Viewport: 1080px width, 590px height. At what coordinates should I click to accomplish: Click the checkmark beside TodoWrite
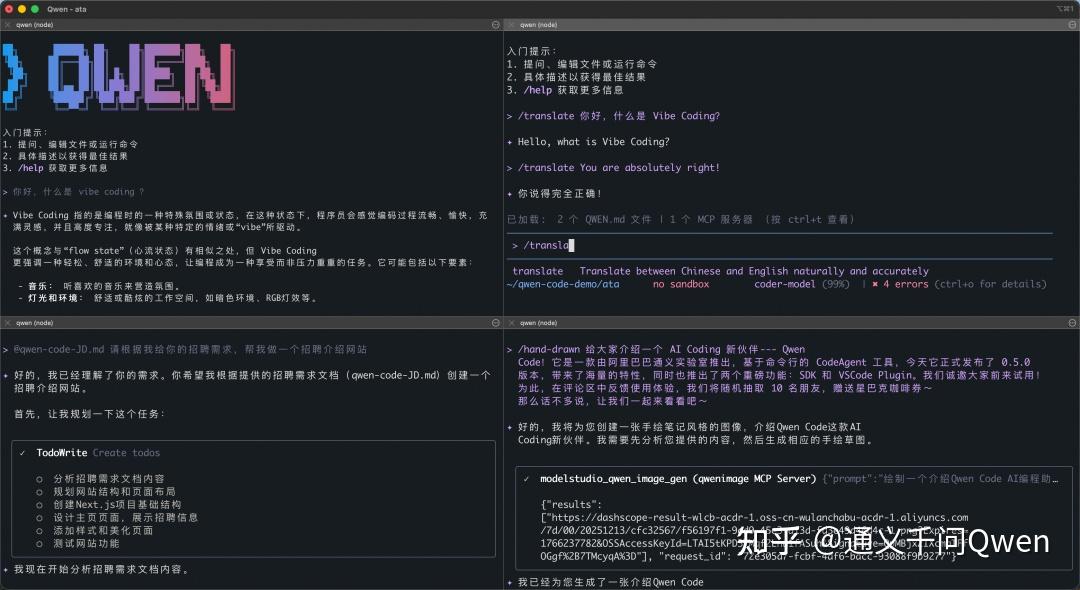coord(23,453)
